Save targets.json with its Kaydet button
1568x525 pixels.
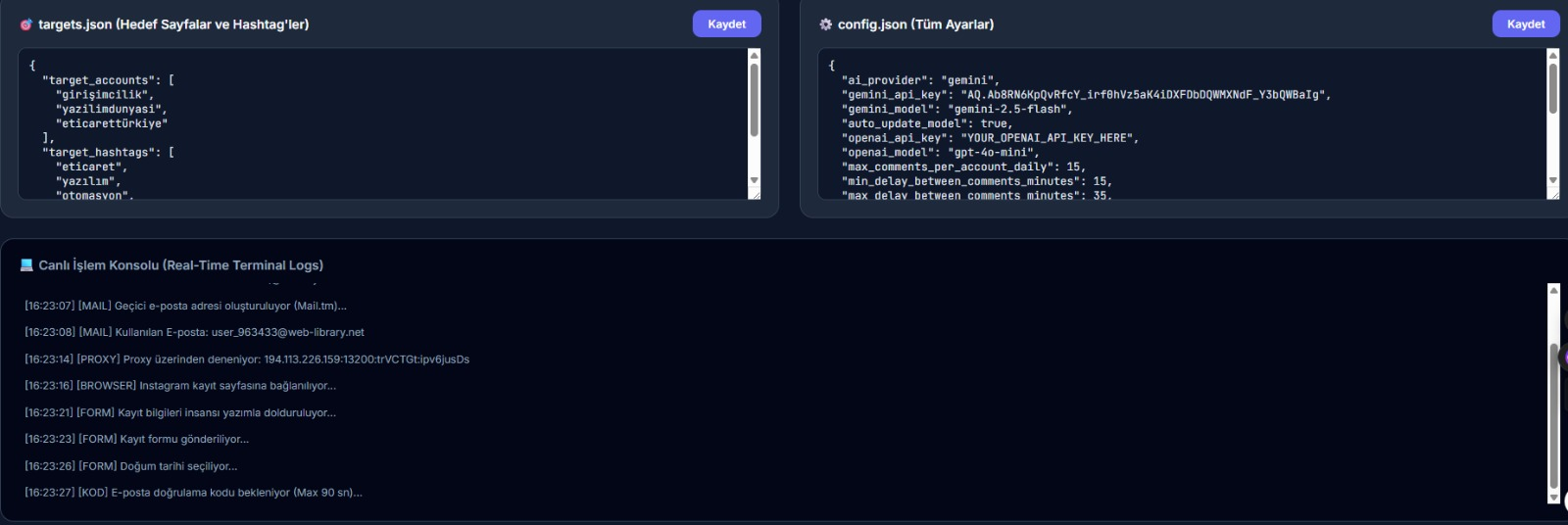point(726,24)
